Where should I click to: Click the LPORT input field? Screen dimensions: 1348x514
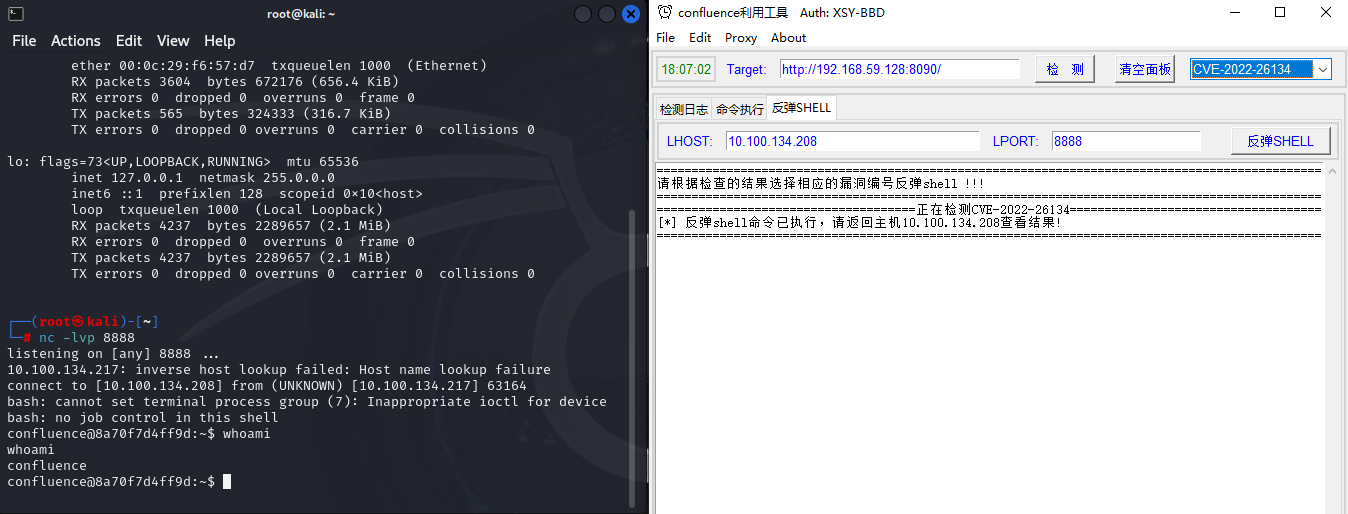[x=1126, y=141]
